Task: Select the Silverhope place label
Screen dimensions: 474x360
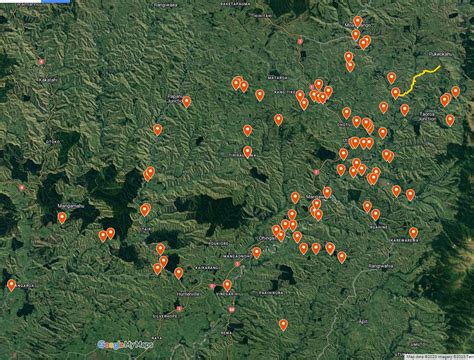Action: [165, 316]
